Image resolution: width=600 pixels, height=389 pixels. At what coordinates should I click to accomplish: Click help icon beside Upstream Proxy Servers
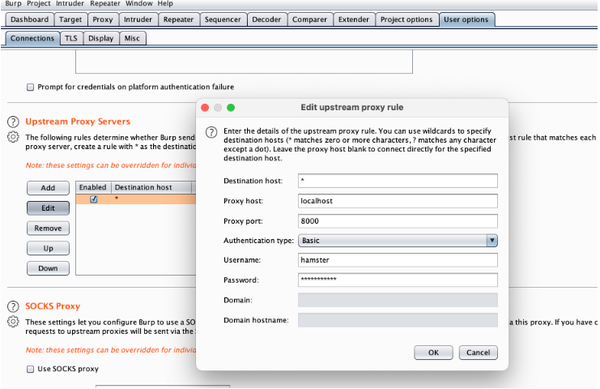13,122
